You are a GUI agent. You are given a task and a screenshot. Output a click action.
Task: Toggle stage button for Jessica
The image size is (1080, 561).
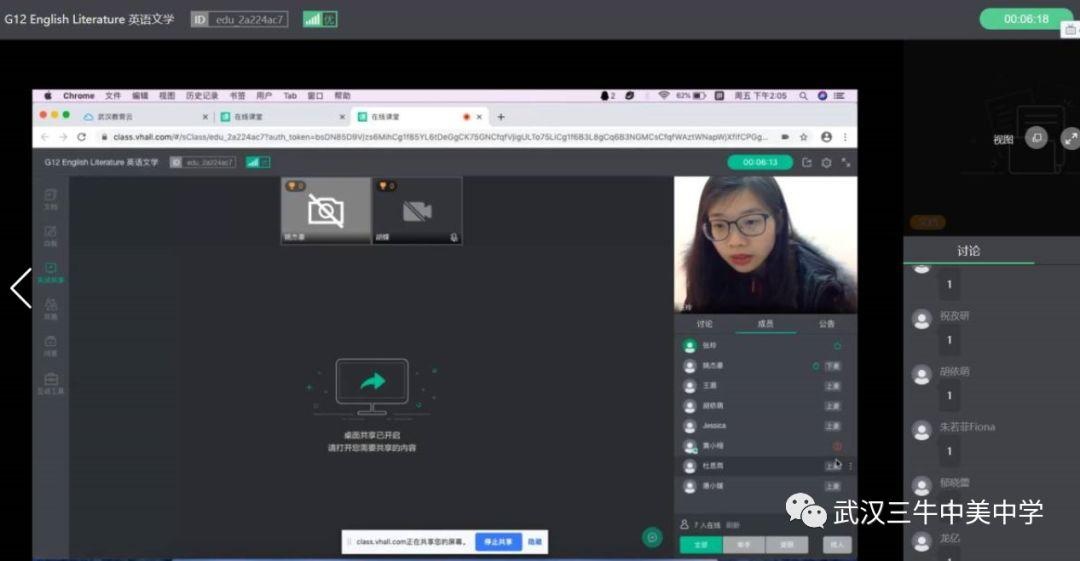point(833,426)
